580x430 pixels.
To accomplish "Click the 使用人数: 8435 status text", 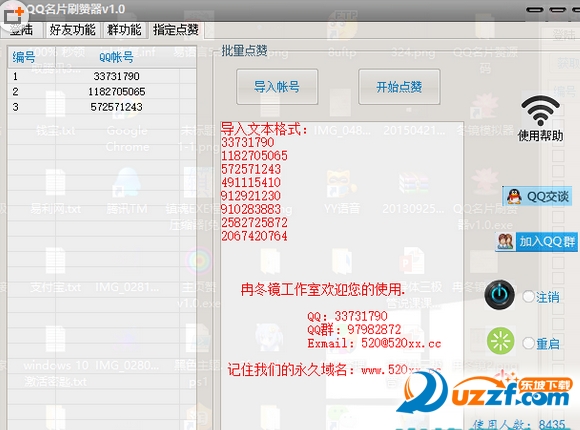I will point(519,424).
